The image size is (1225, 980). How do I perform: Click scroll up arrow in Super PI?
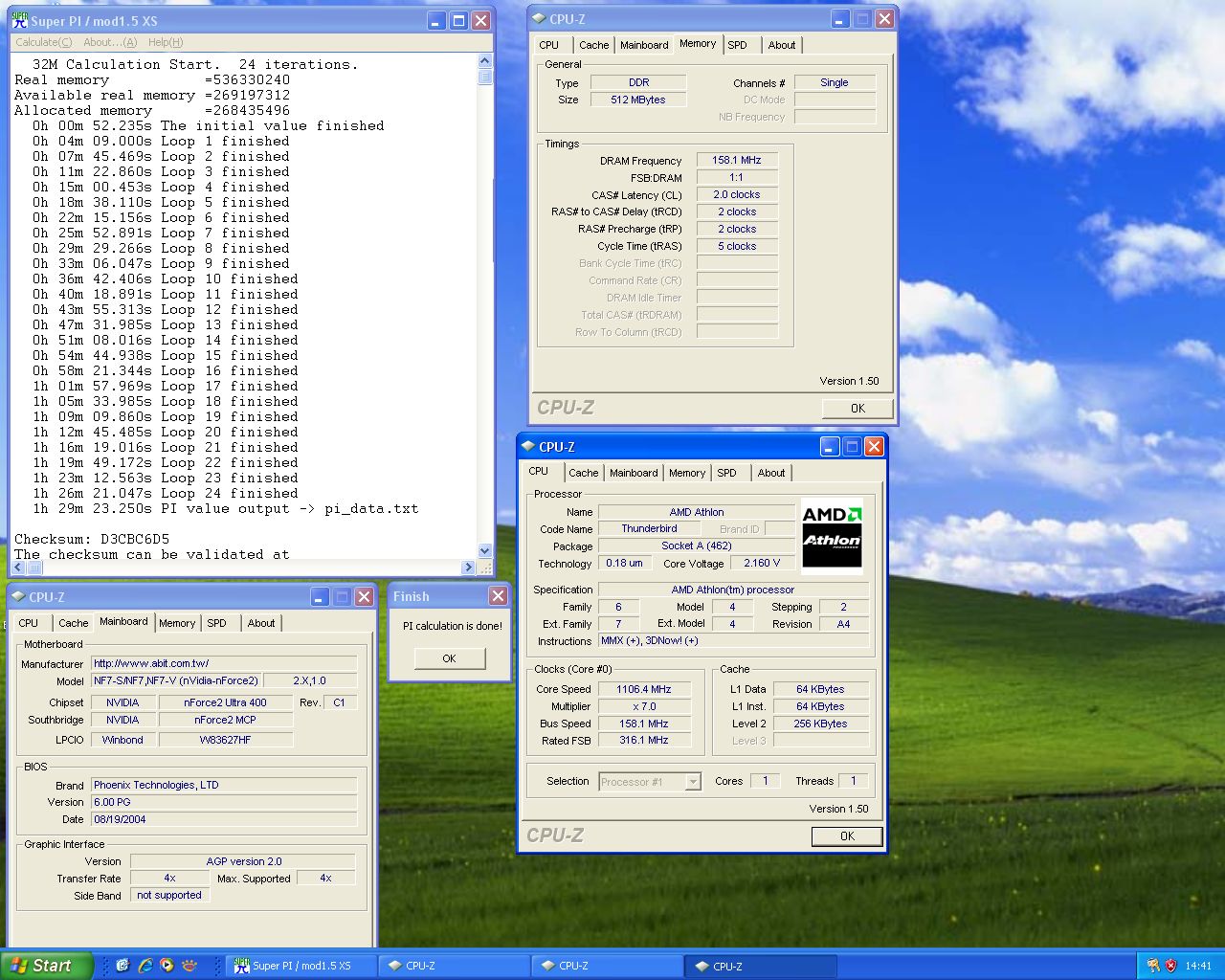(x=484, y=61)
